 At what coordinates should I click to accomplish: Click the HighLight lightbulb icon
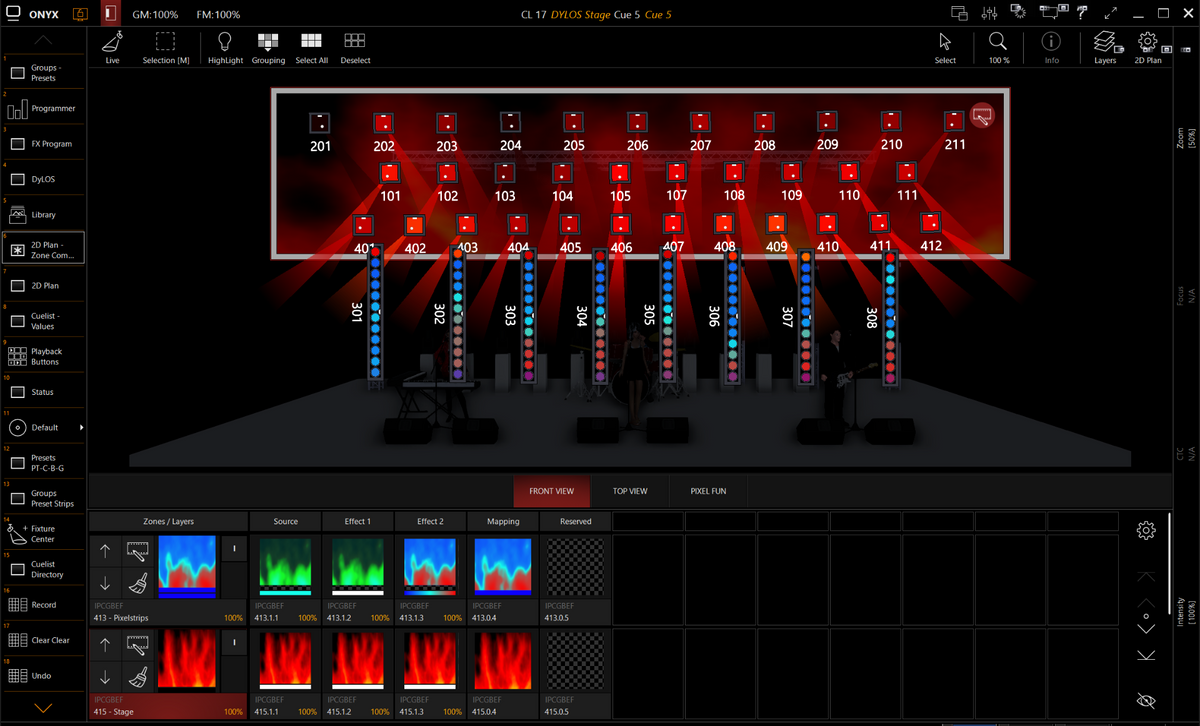pos(225,41)
